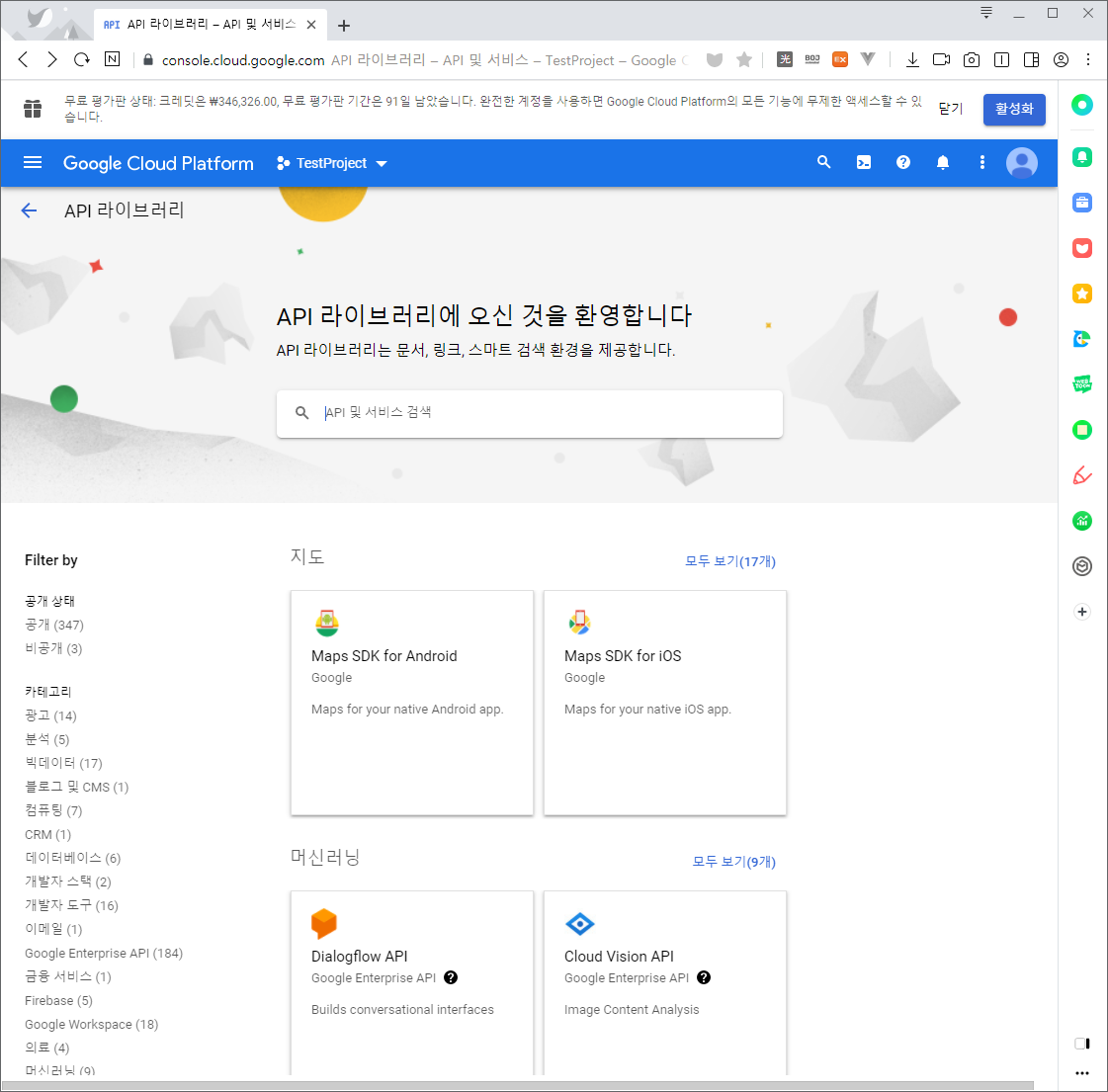Focus the API 및 서비스 검색 field
The height and width of the screenshot is (1092, 1108).
(529, 413)
